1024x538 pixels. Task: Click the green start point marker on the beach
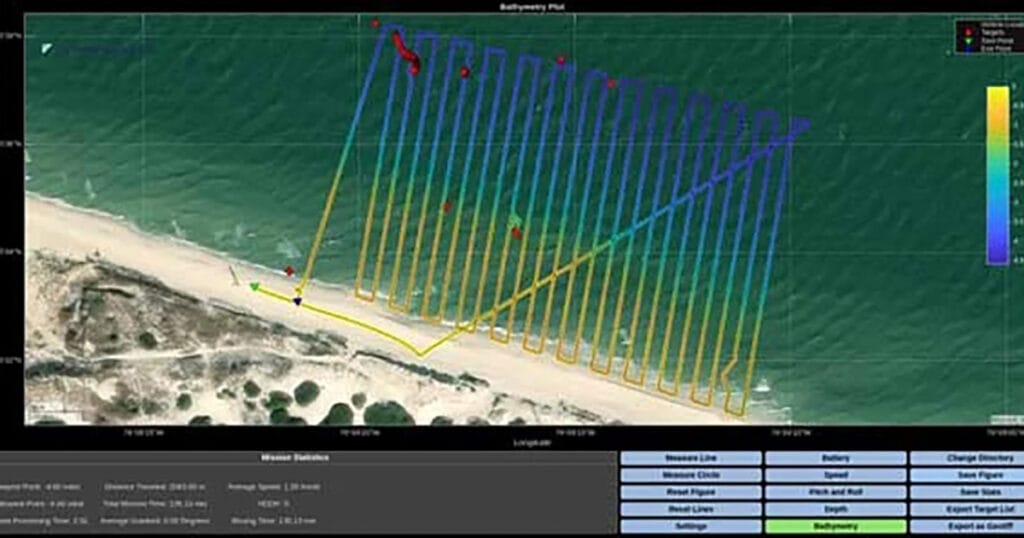(254, 287)
